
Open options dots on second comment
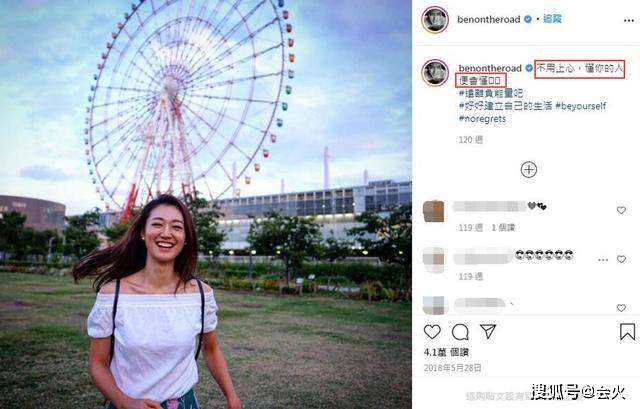point(603,260)
